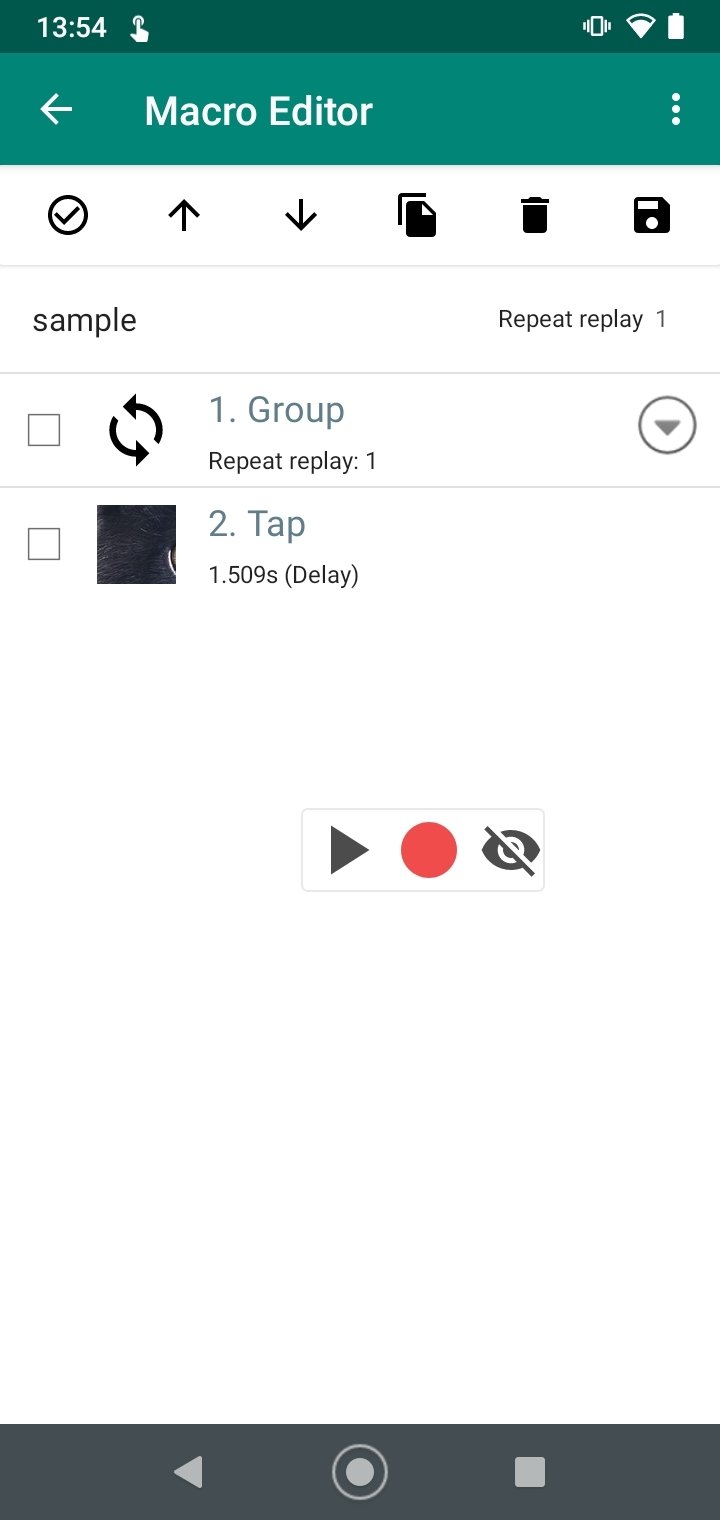This screenshot has width=720, height=1520.
Task: Start macro playback with the play button
Action: [349, 850]
